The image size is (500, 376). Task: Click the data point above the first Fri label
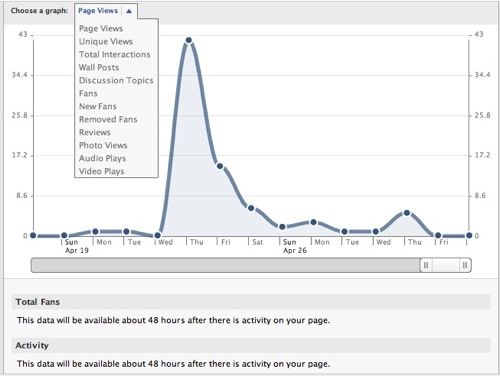[220, 166]
